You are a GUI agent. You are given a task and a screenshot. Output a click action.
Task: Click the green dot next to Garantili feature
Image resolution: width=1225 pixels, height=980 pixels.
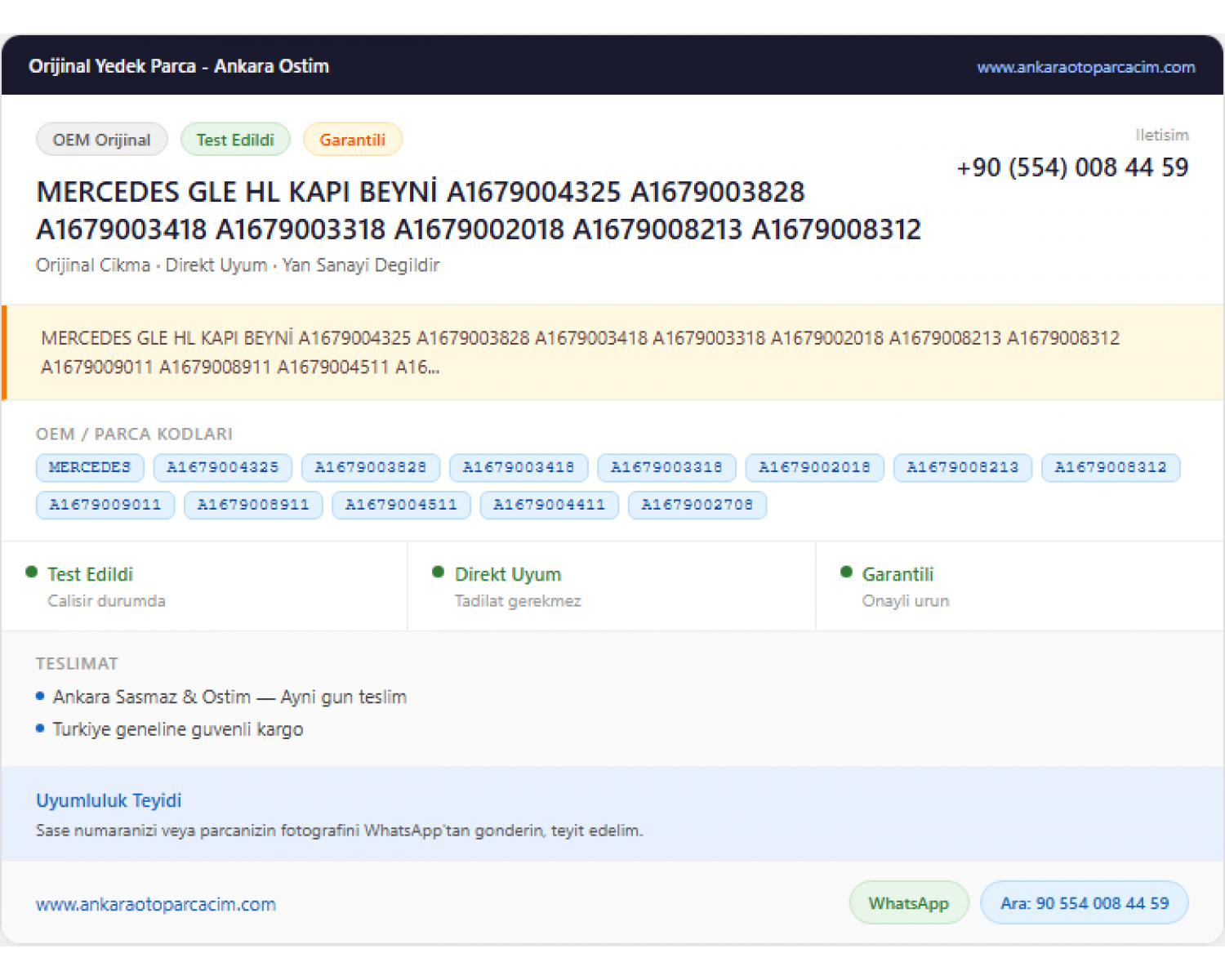tap(846, 572)
